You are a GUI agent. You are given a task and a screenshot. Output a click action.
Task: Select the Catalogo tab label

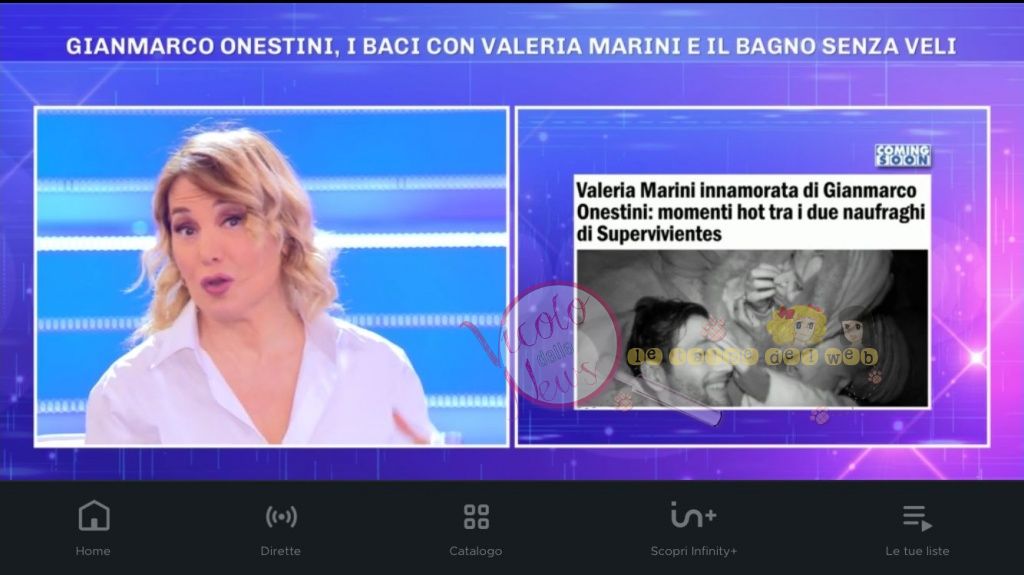click(x=475, y=551)
